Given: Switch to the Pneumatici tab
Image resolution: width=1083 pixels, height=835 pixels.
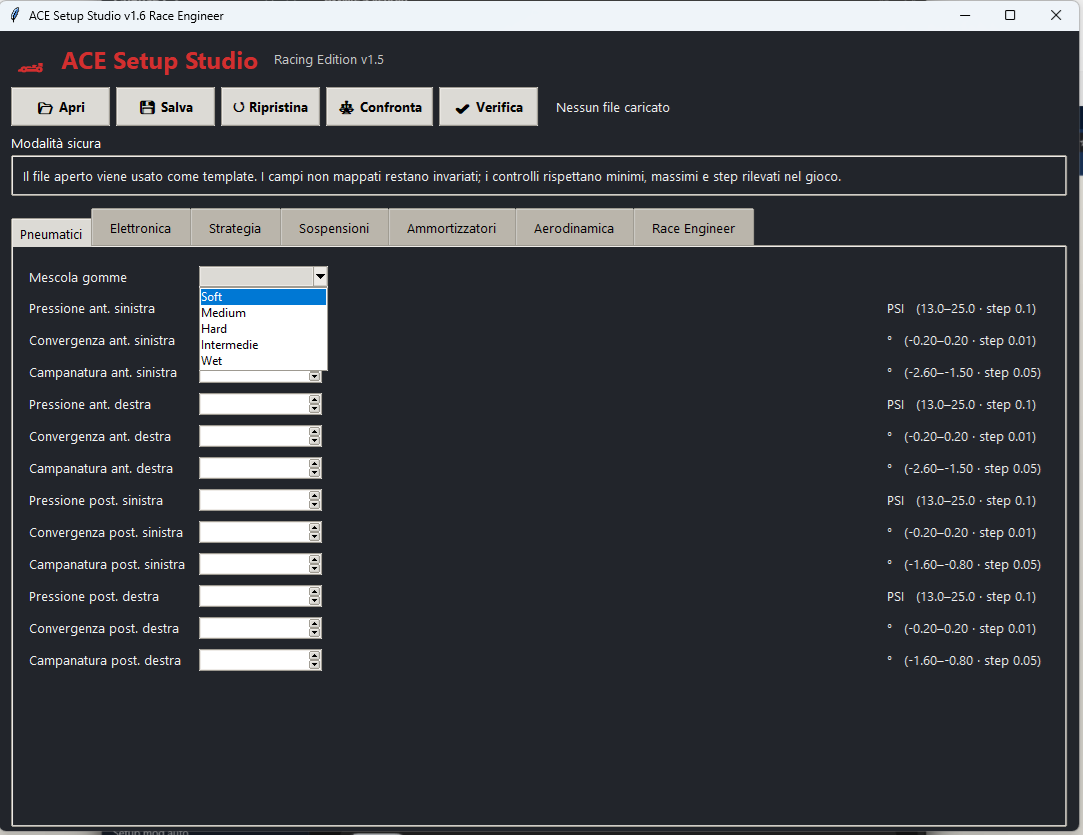Looking at the screenshot, I should pyautogui.click(x=51, y=234).
